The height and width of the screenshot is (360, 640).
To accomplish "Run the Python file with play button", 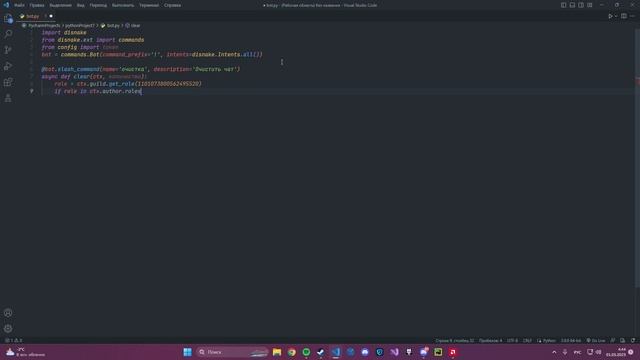I will [x=610, y=16].
